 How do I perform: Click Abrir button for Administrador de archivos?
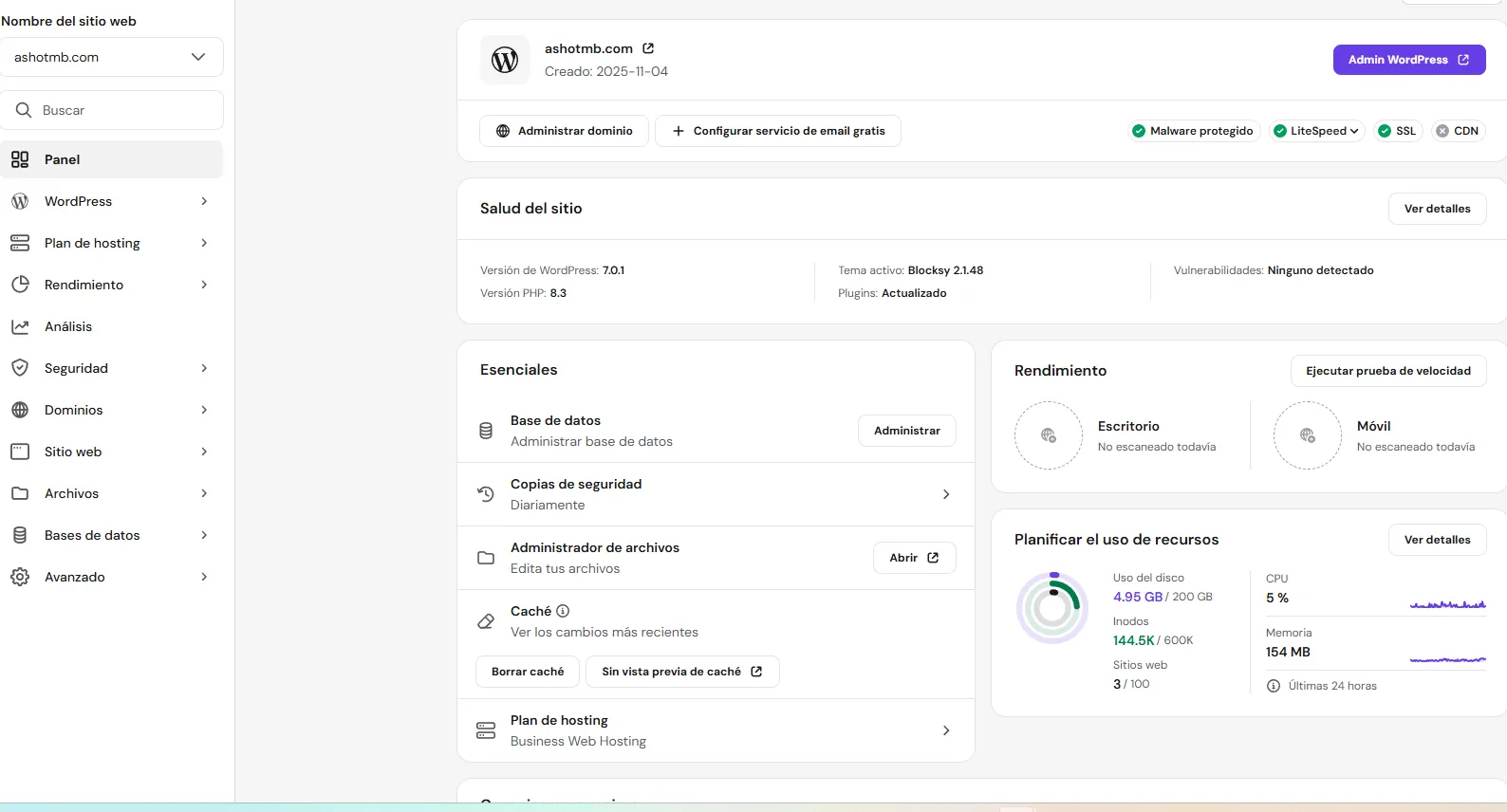(x=914, y=558)
